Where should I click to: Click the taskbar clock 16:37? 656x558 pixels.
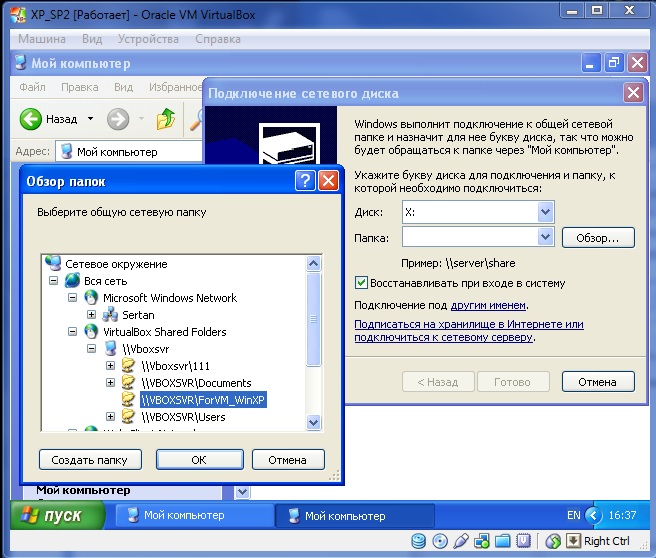coord(622,515)
